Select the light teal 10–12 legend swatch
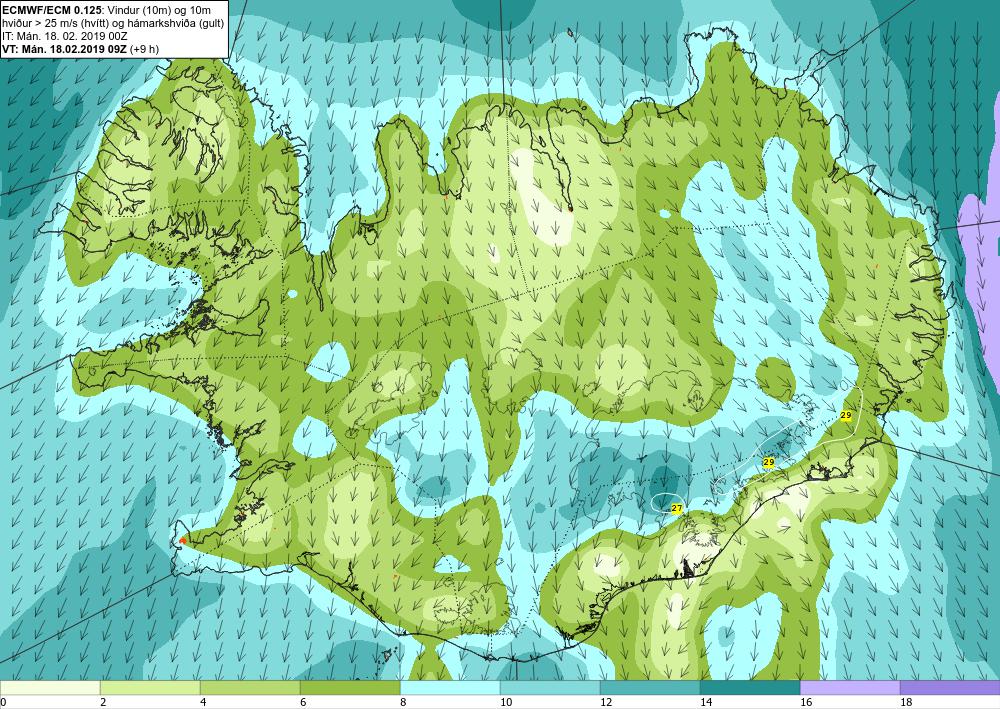The height and width of the screenshot is (709, 1000). click(550, 687)
